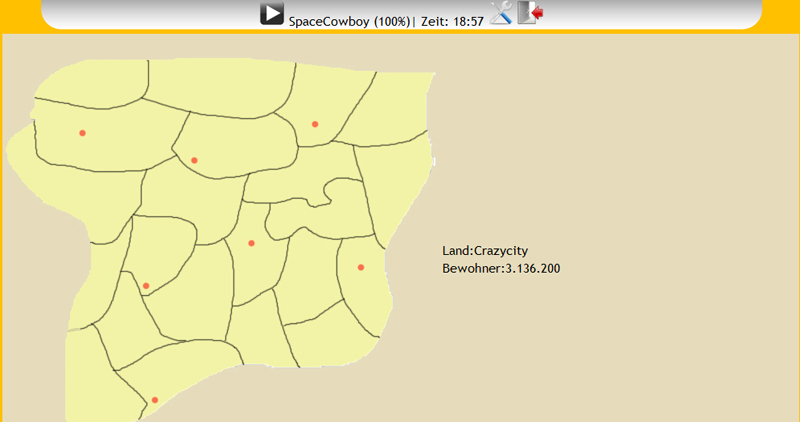This screenshot has width=800, height=422.
Task: Select the red city dot in map center
Action: [251, 243]
